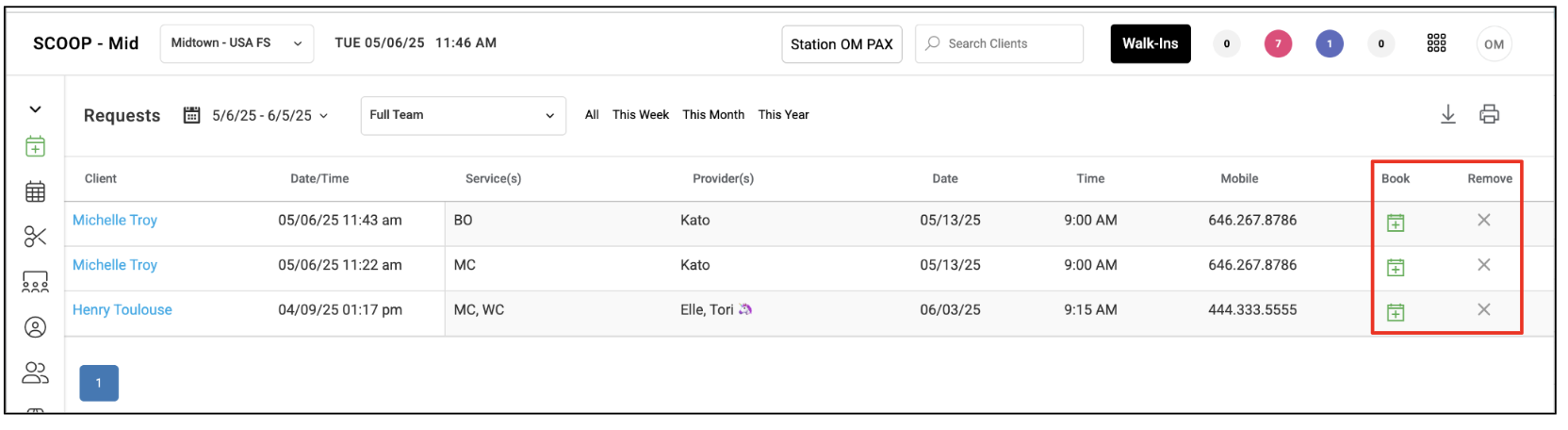Go to page 1 of requests
Screen dimensions: 1568x430
(99, 383)
